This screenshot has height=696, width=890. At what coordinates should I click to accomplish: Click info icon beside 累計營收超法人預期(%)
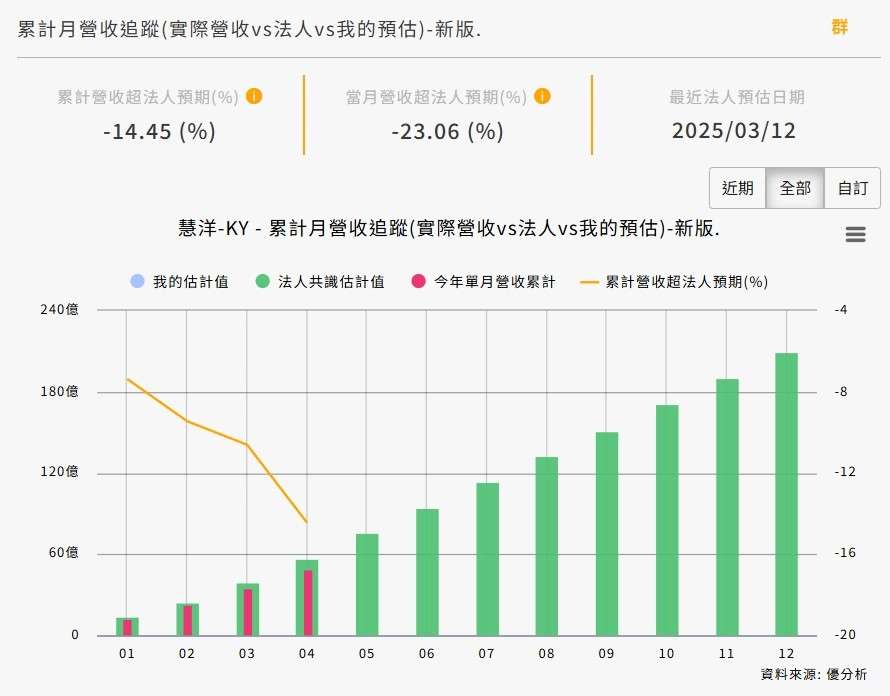click(x=254, y=97)
